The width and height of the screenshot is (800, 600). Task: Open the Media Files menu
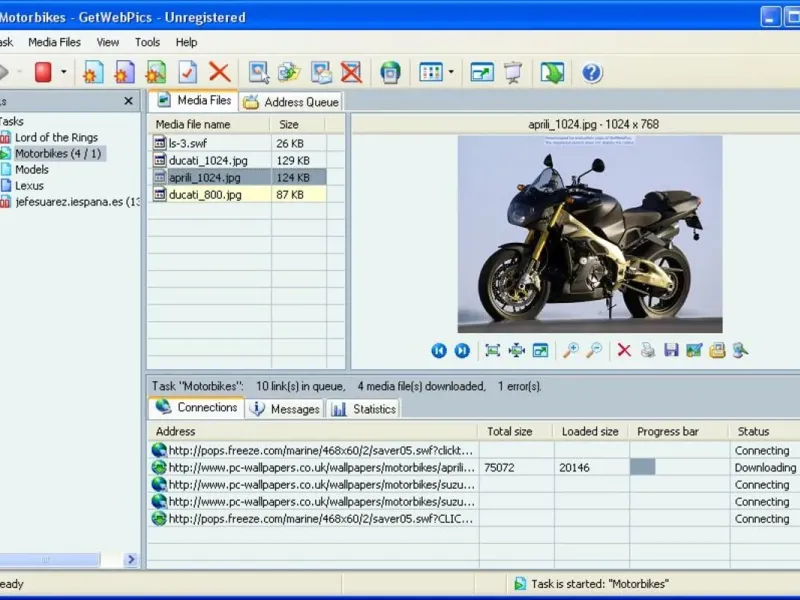click(x=54, y=42)
